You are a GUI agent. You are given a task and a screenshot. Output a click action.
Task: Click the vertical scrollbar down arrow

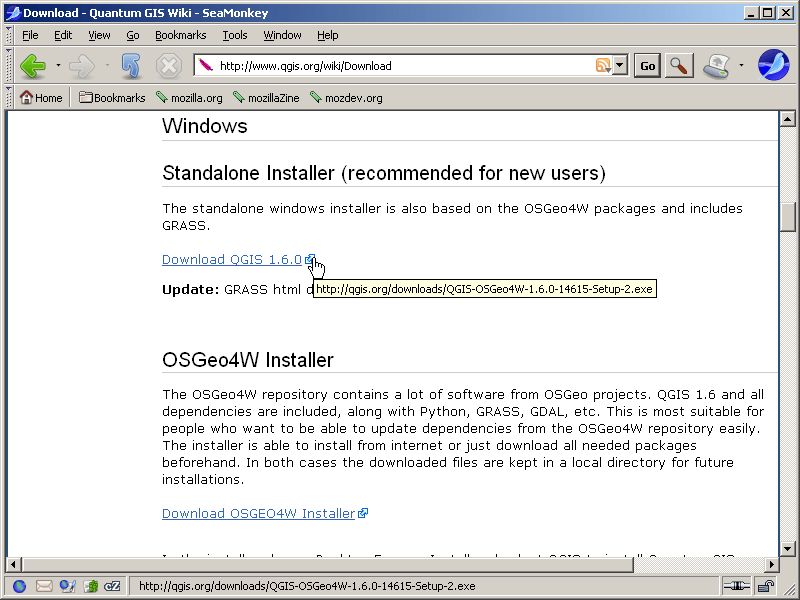(788, 548)
